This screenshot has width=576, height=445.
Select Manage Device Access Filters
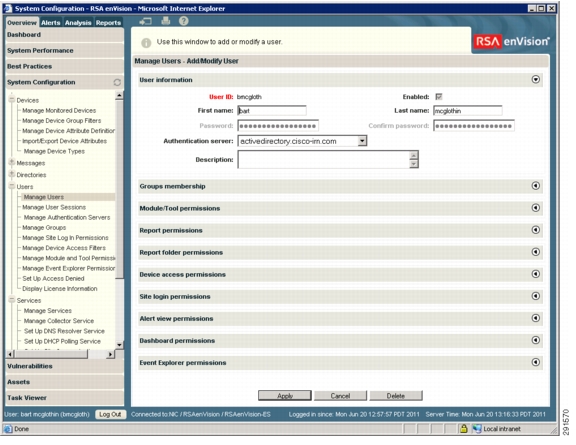click(64, 248)
